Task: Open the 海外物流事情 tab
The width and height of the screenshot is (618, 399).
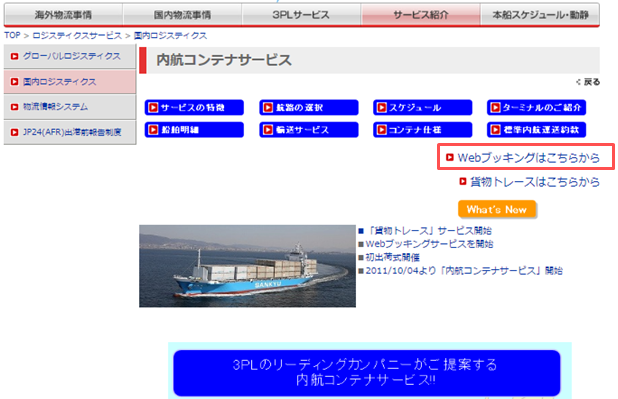Action: (63, 15)
